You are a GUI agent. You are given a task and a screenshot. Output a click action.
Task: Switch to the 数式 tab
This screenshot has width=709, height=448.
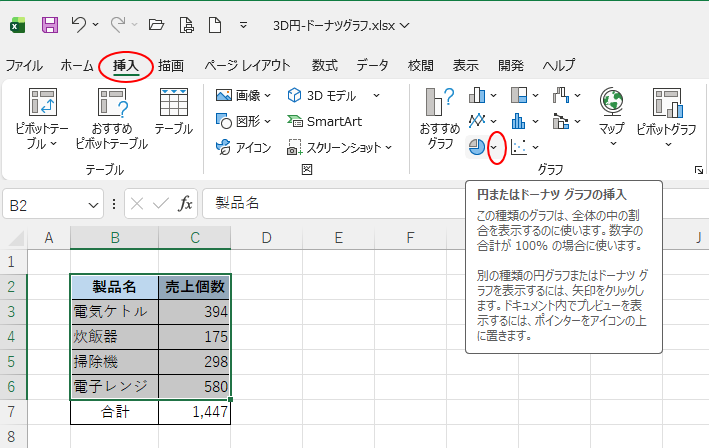pyautogui.click(x=325, y=66)
